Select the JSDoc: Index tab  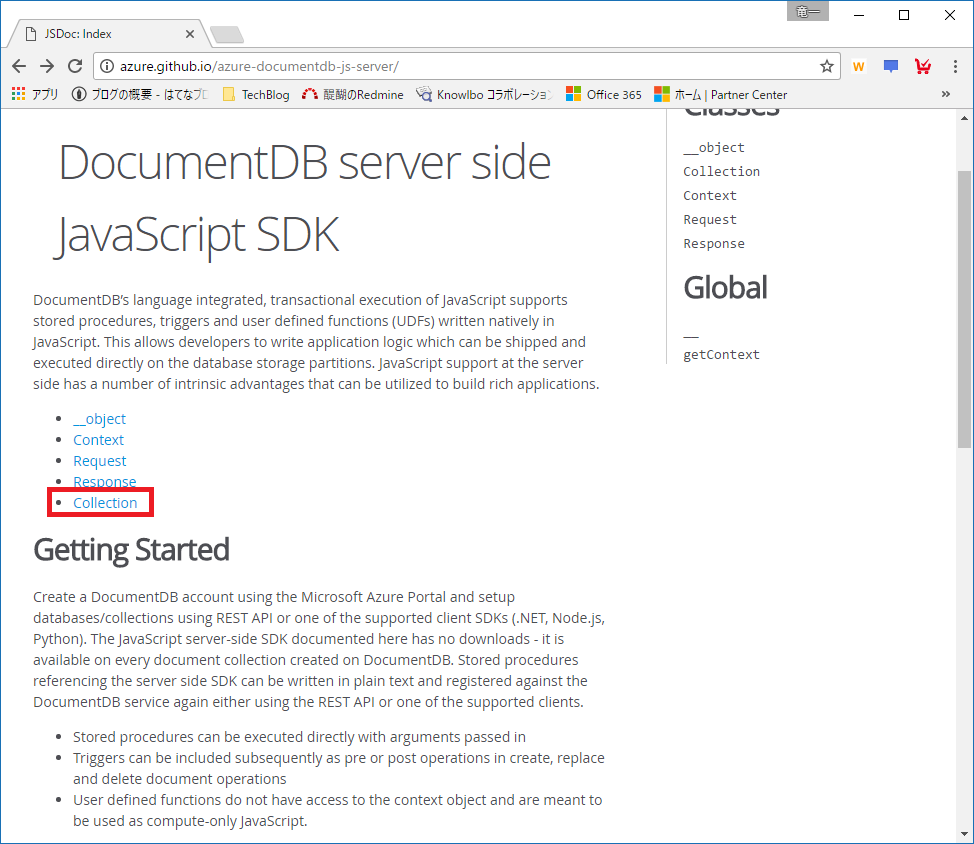click(109, 34)
